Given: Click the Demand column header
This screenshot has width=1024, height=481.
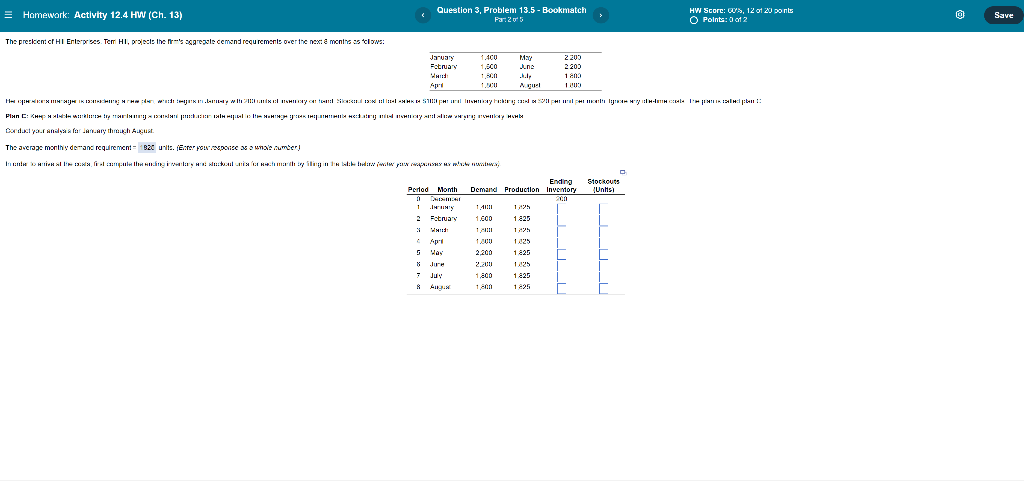Looking at the screenshot, I should (485, 189).
